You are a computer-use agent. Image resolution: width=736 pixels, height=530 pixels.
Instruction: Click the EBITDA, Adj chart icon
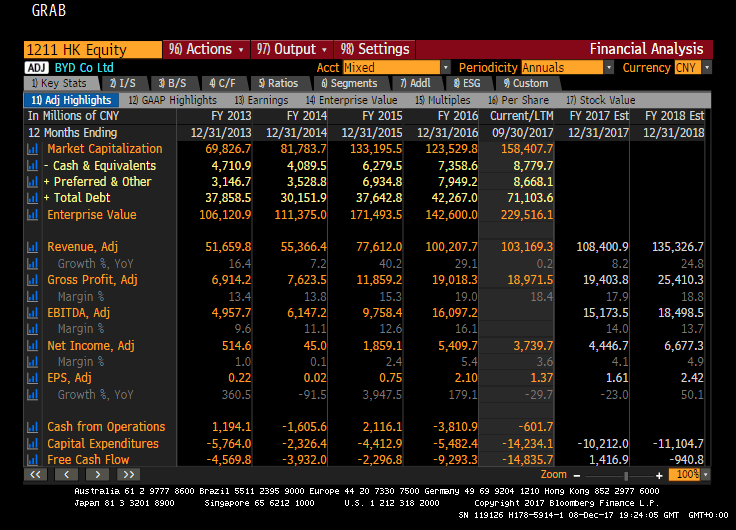(33, 313)
